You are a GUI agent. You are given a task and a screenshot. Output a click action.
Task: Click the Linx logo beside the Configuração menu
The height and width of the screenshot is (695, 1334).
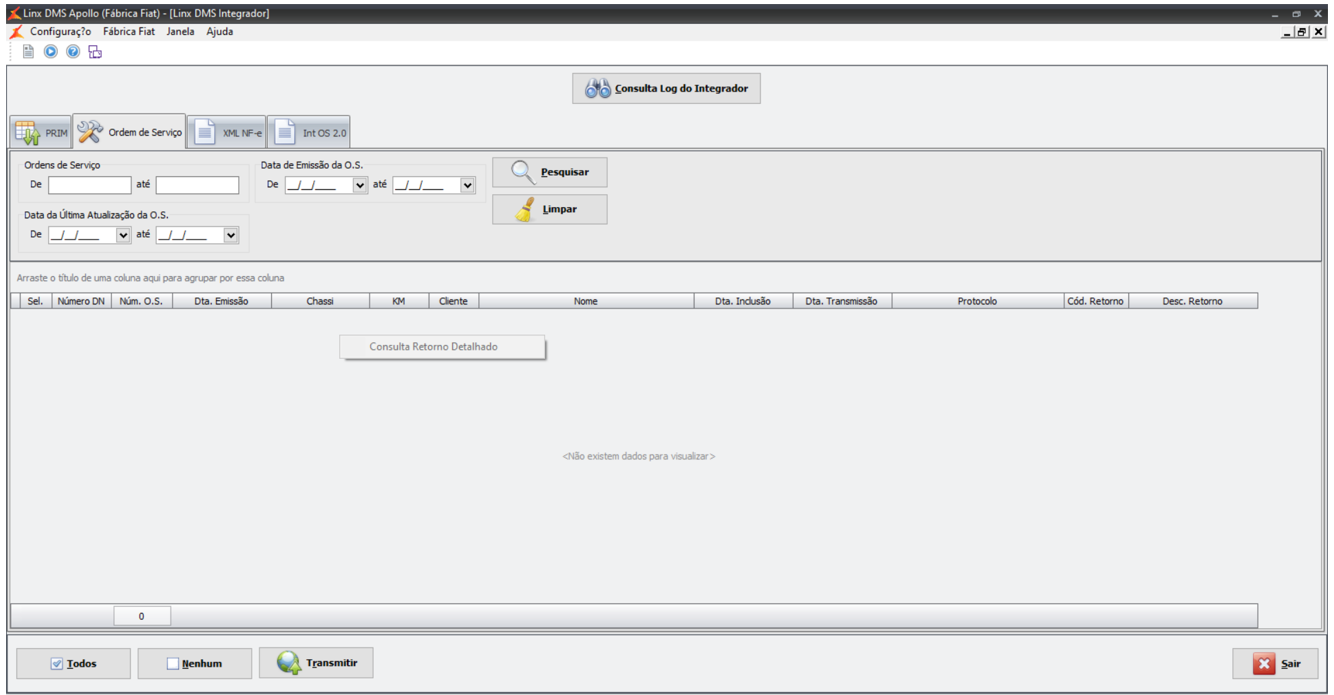click(x=16, y=32)
